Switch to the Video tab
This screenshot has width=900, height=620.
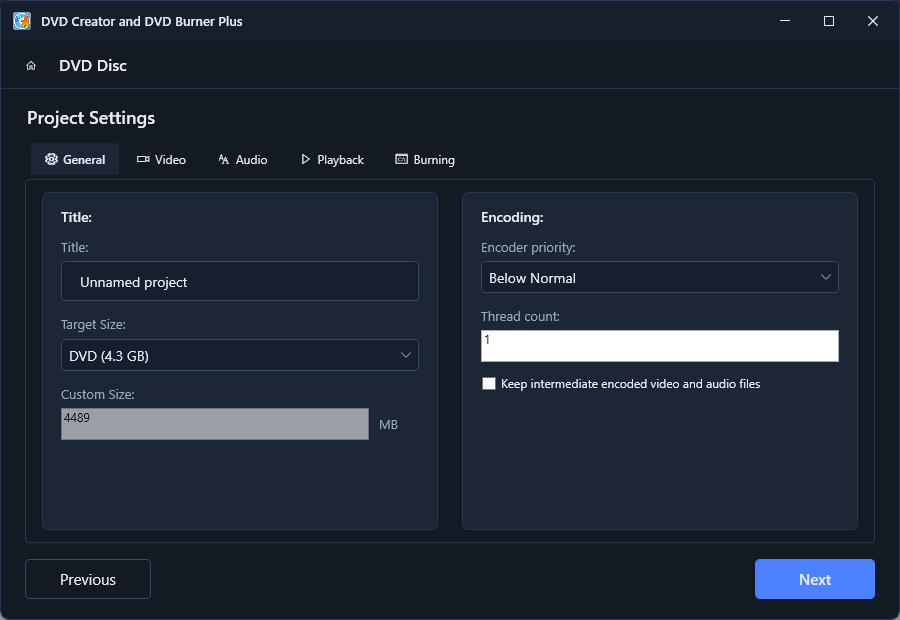click(161, 160)
